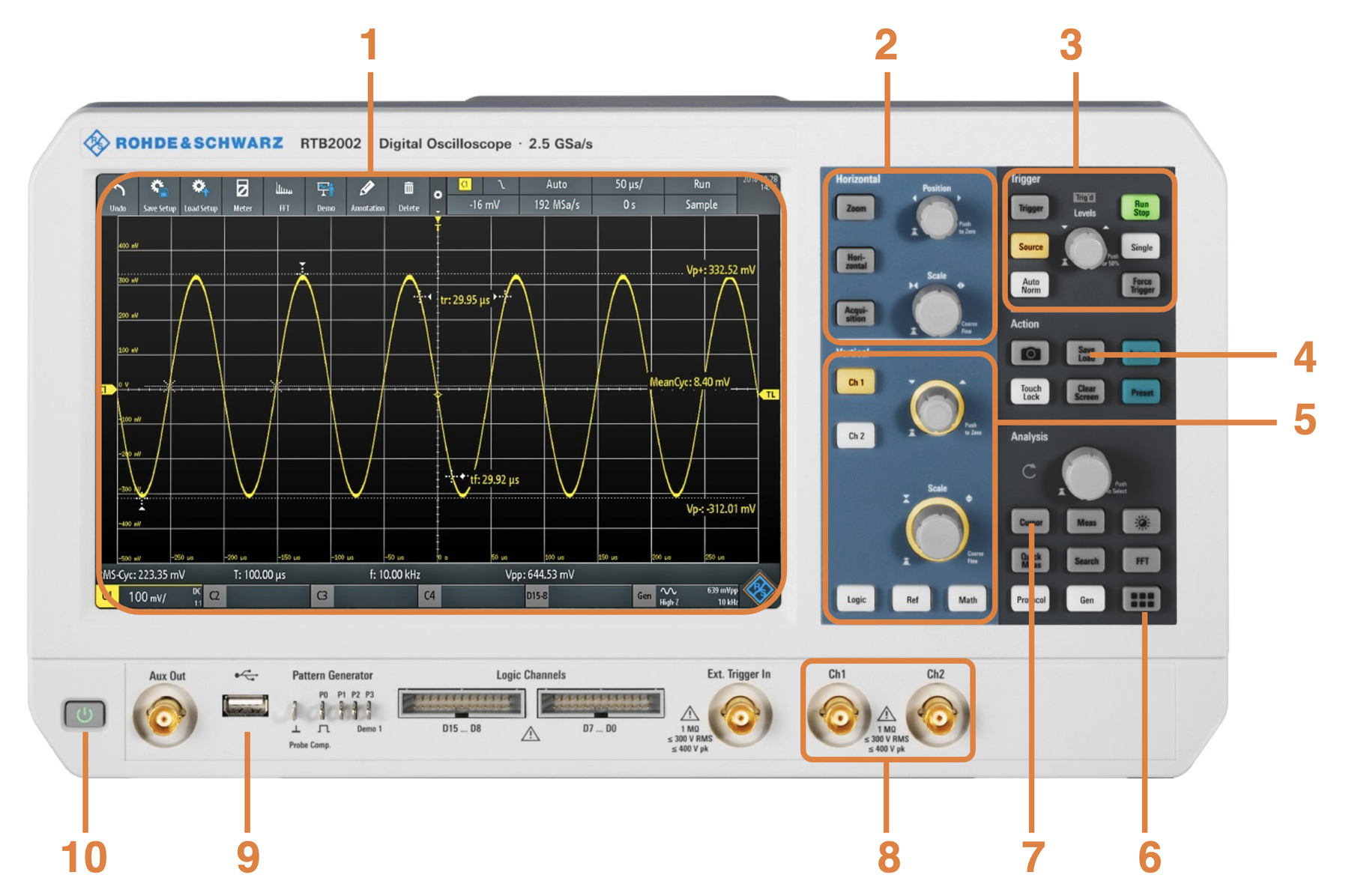
Task: Select the C2 channel tab on screen
Action: point(215,596)
